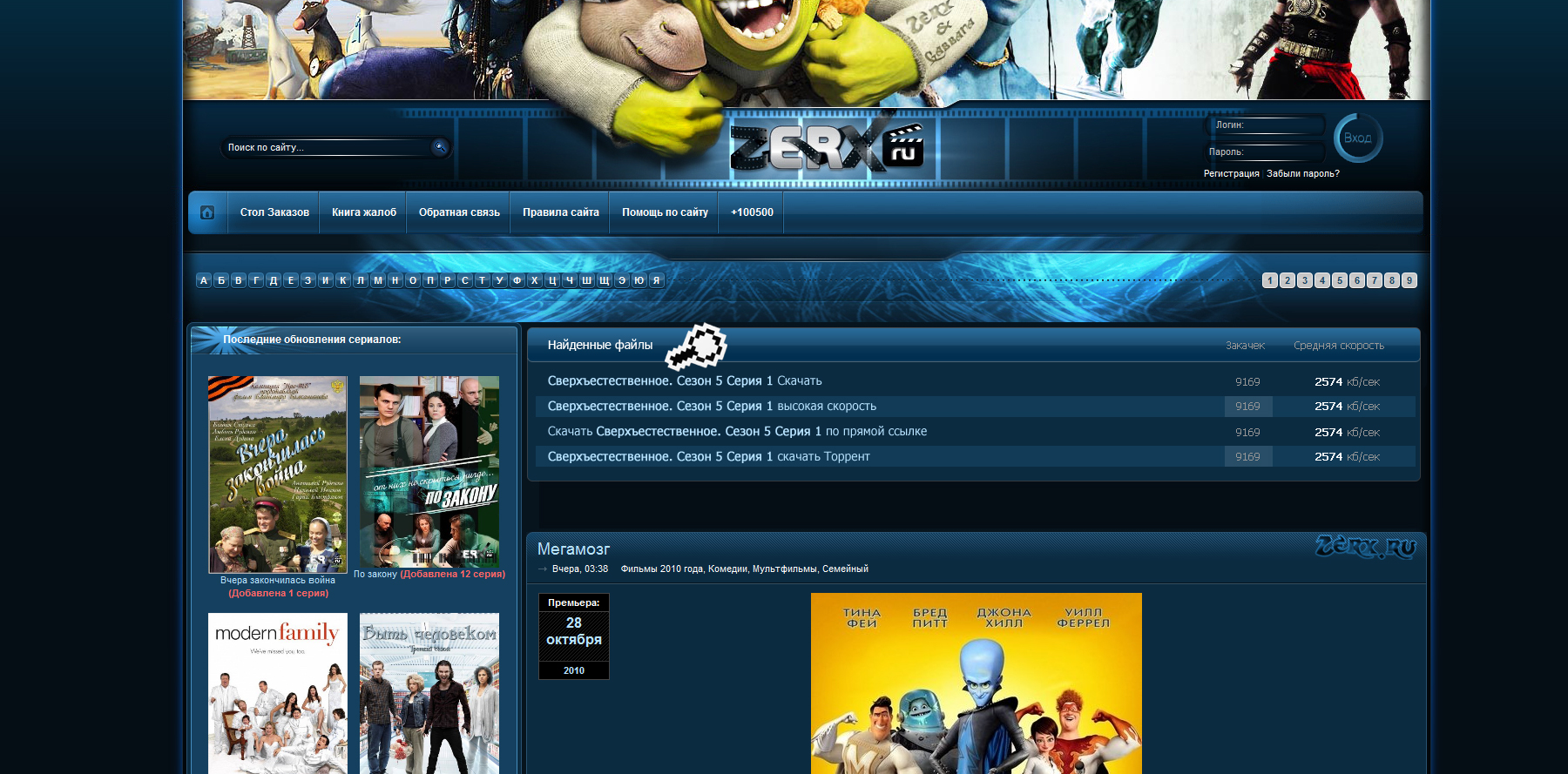This screenshot has width=1568, height=774.
Task: Filter titles by letter Д
Action: 274,280
